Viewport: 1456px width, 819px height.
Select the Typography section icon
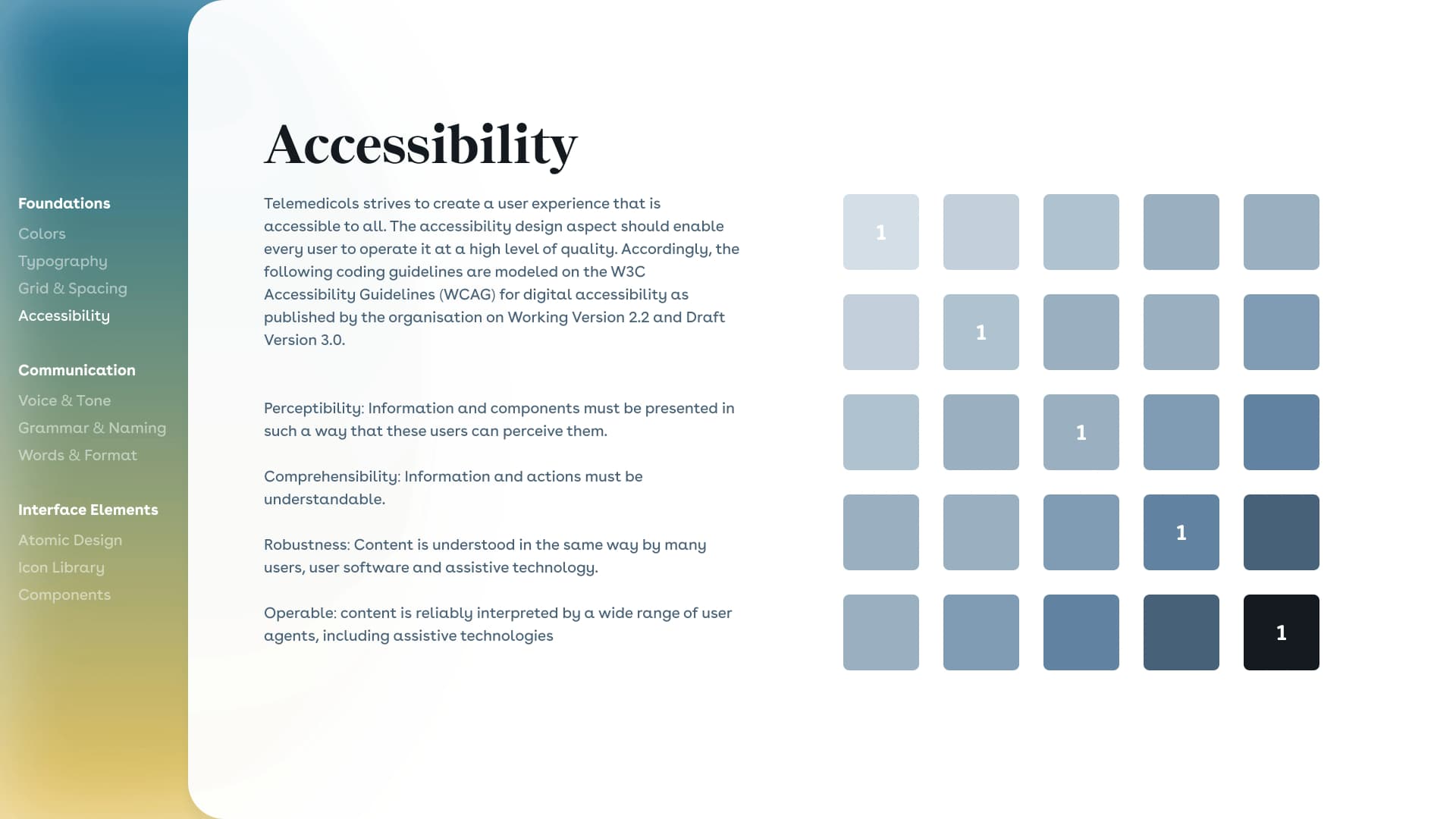(x=62, y=260)
